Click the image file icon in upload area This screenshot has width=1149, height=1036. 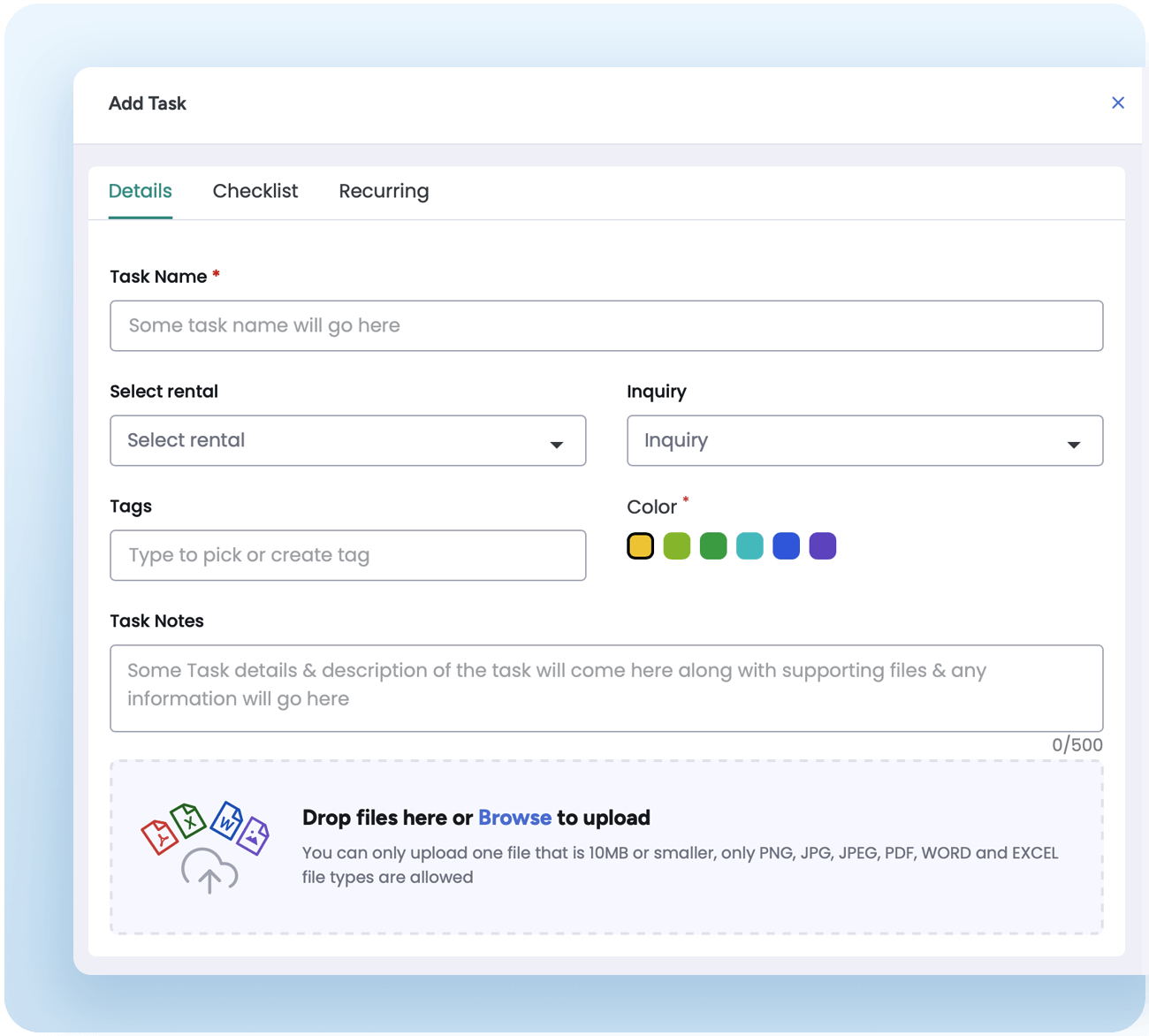pos(254,834)
